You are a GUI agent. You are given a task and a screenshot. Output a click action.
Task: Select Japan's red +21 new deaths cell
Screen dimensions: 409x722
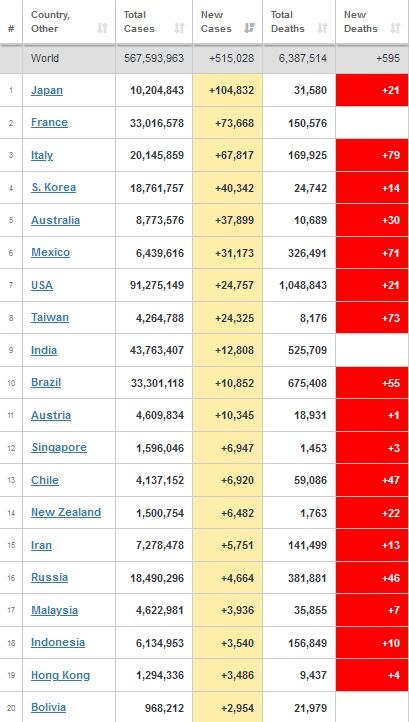pyautogui.click(x=372, y=90)
